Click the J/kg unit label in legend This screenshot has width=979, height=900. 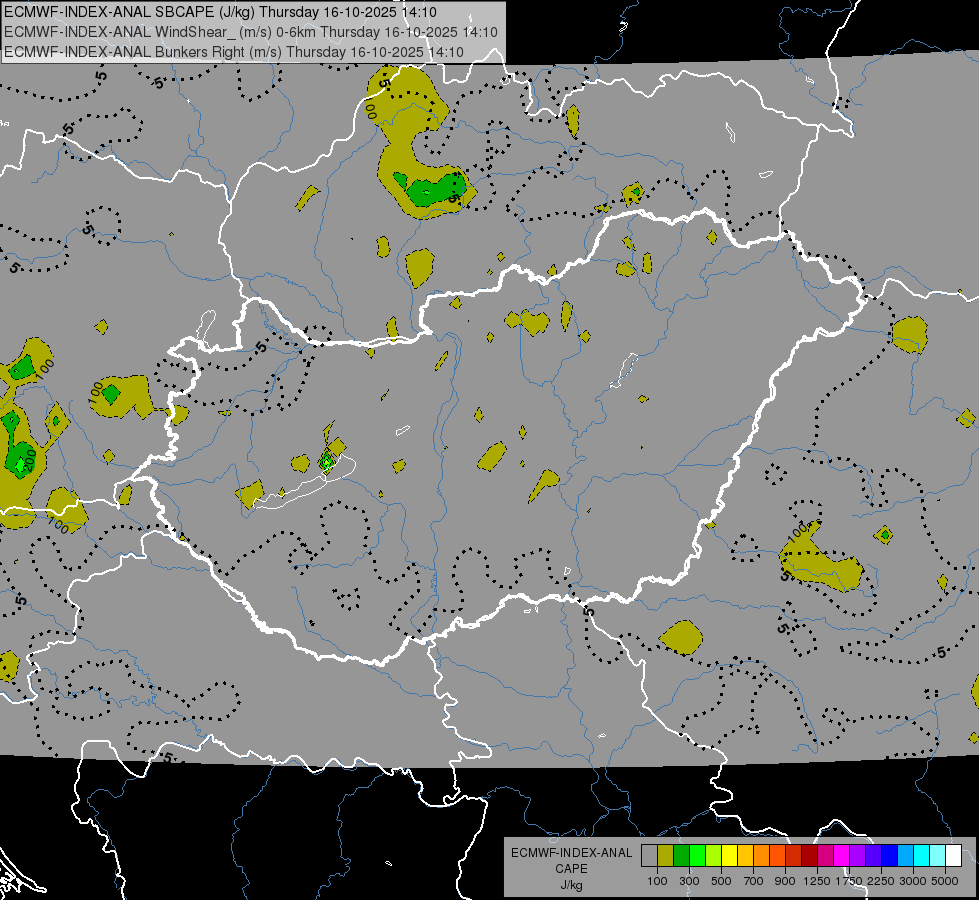[x=571, y=885]
